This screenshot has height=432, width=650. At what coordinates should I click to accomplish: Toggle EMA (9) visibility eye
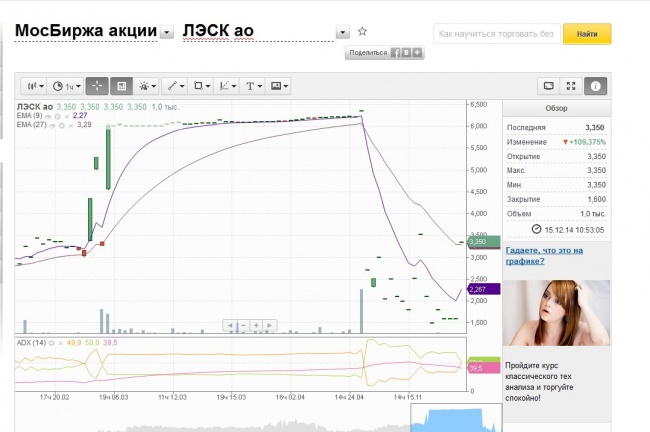(x=48, y=116)
